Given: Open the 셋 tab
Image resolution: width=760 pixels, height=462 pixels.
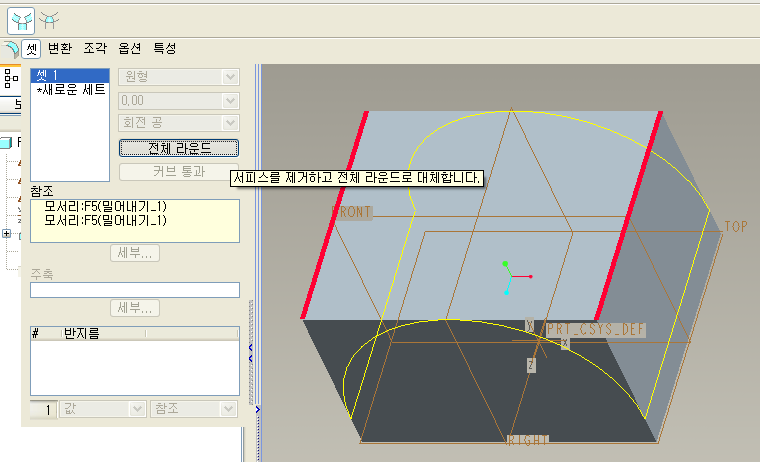Looking at the screenshot, I should (x=31, y=48).
